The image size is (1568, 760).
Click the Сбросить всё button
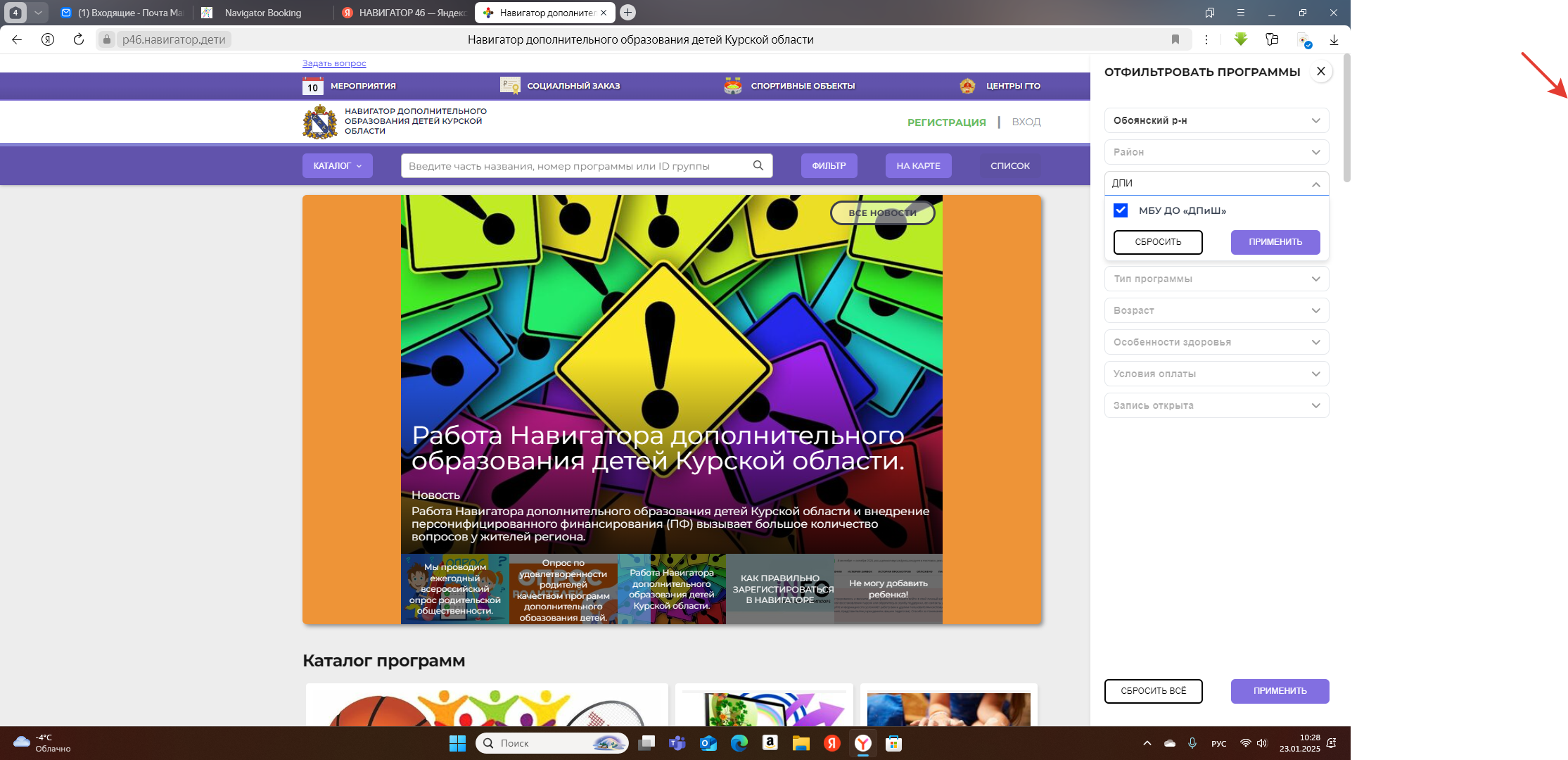(1154, 691)
